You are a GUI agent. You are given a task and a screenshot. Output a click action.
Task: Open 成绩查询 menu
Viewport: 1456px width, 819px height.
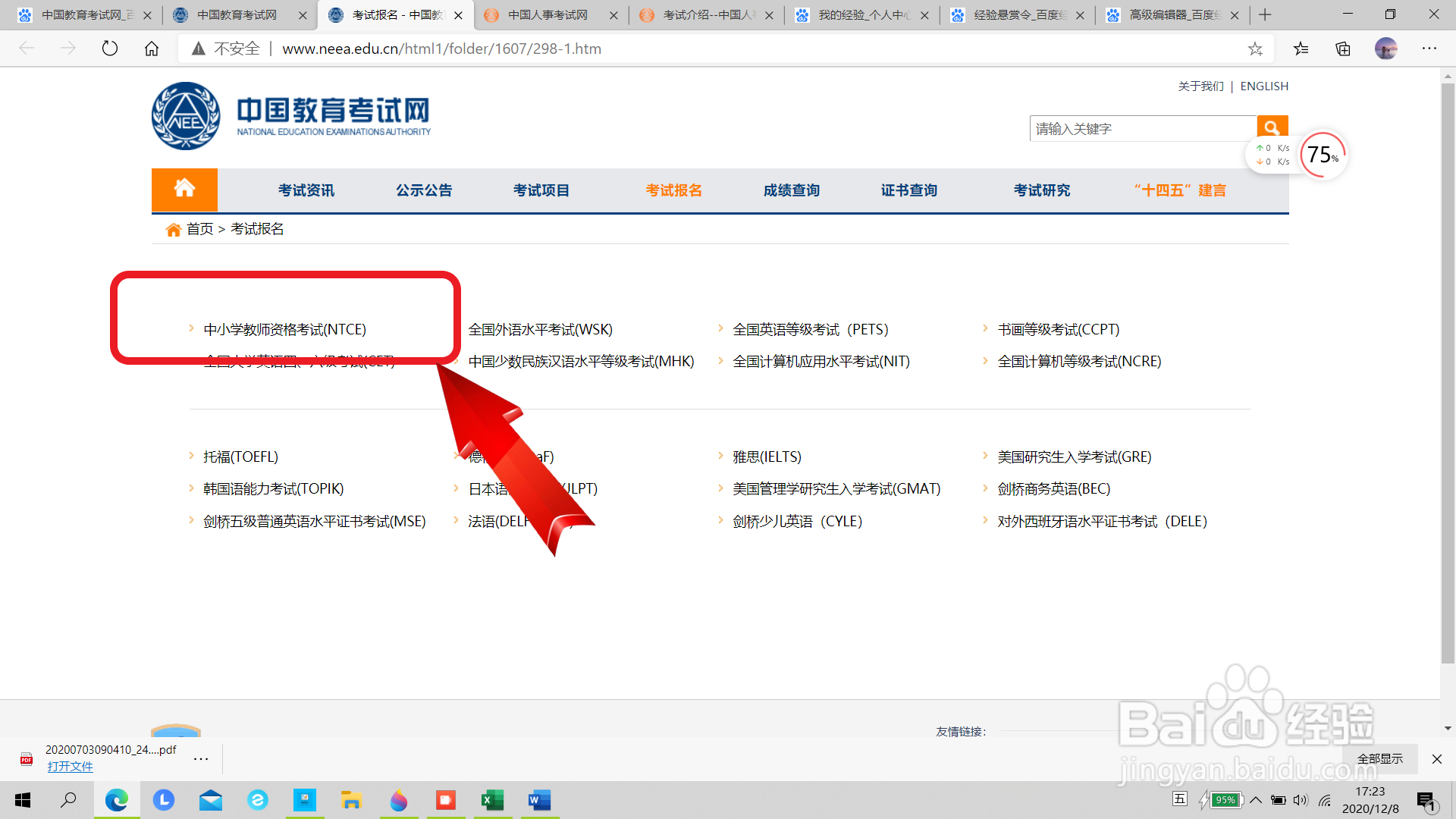792,190
